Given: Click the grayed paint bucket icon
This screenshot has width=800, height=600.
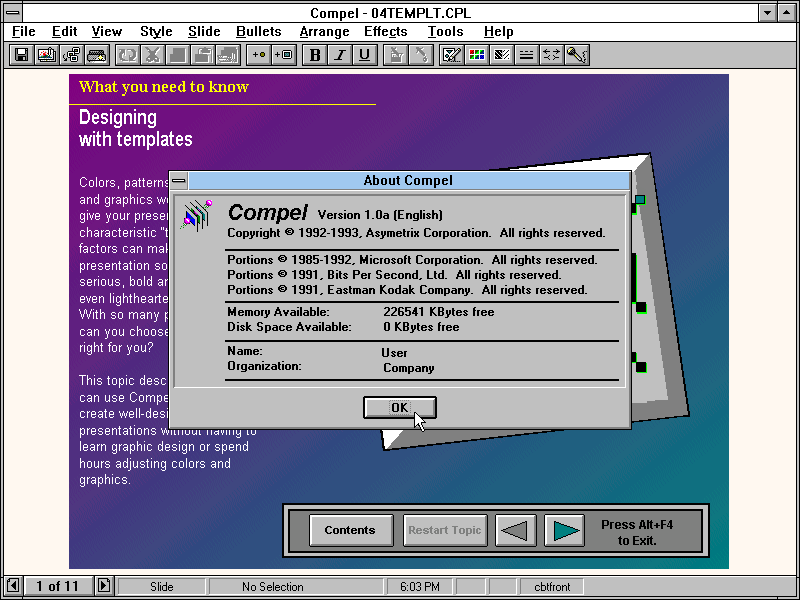Looking at the screenshot, I should [x=395, y=55].
